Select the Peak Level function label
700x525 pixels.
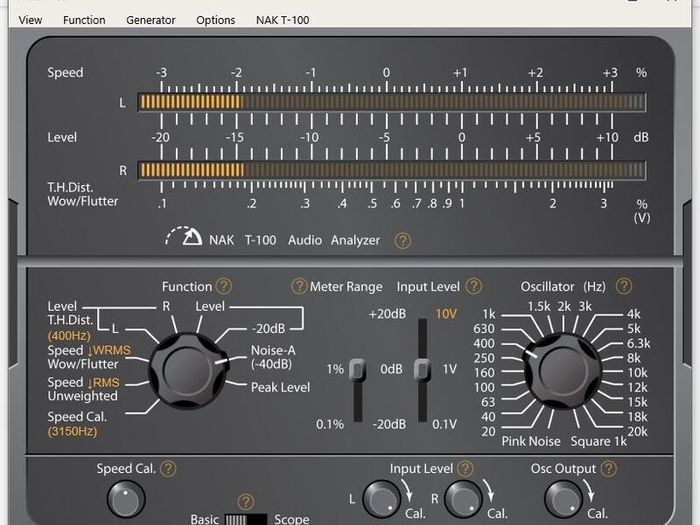(x=280, y=387)
